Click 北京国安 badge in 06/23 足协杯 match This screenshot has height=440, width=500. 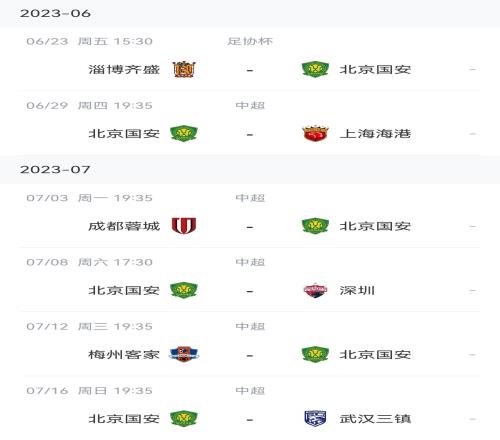pyautogui.click(x=315, y=69)
